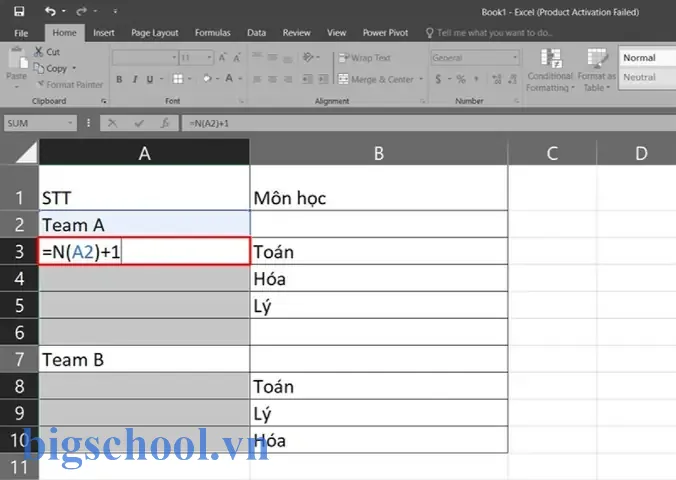Open Conditional Formatting menu

click(x=550, y=69)
